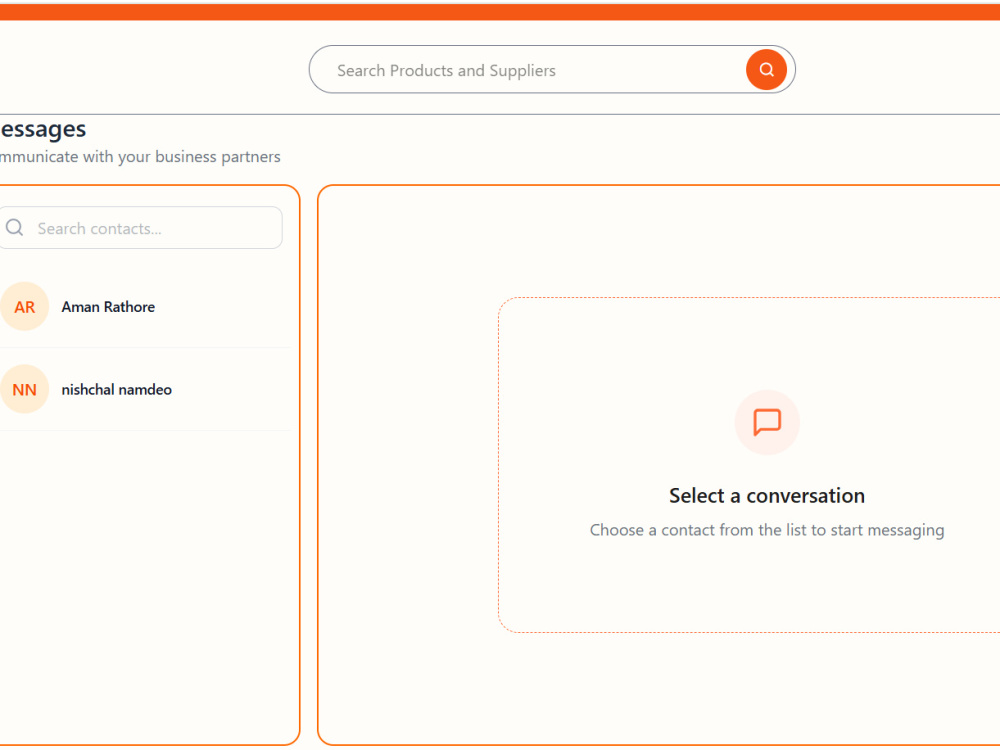This screenshot has width=1000, height=750.
Task: Select the AR avatar circle
Action: 24,307
